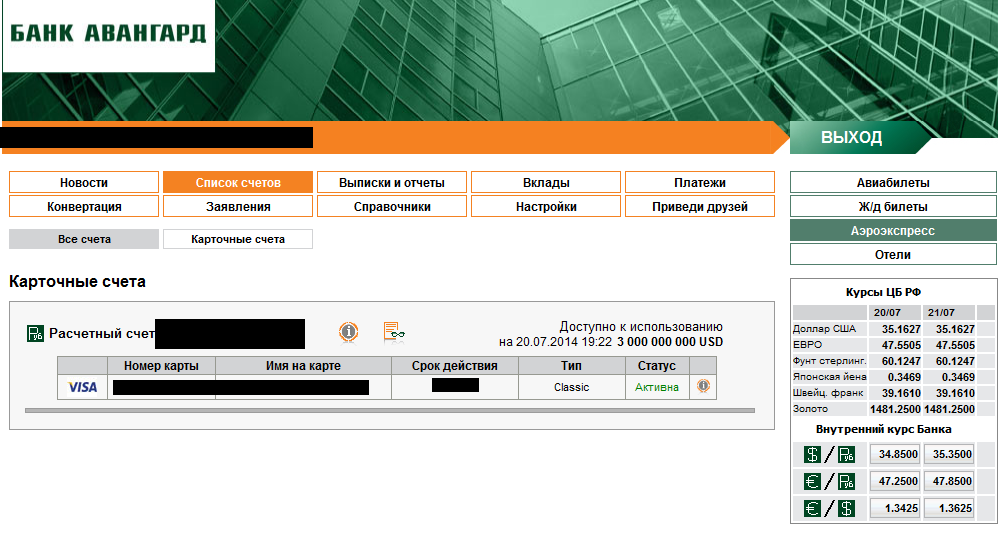
Task: Click the 3 000 000 000 USD balance
Action: (670, 342)
